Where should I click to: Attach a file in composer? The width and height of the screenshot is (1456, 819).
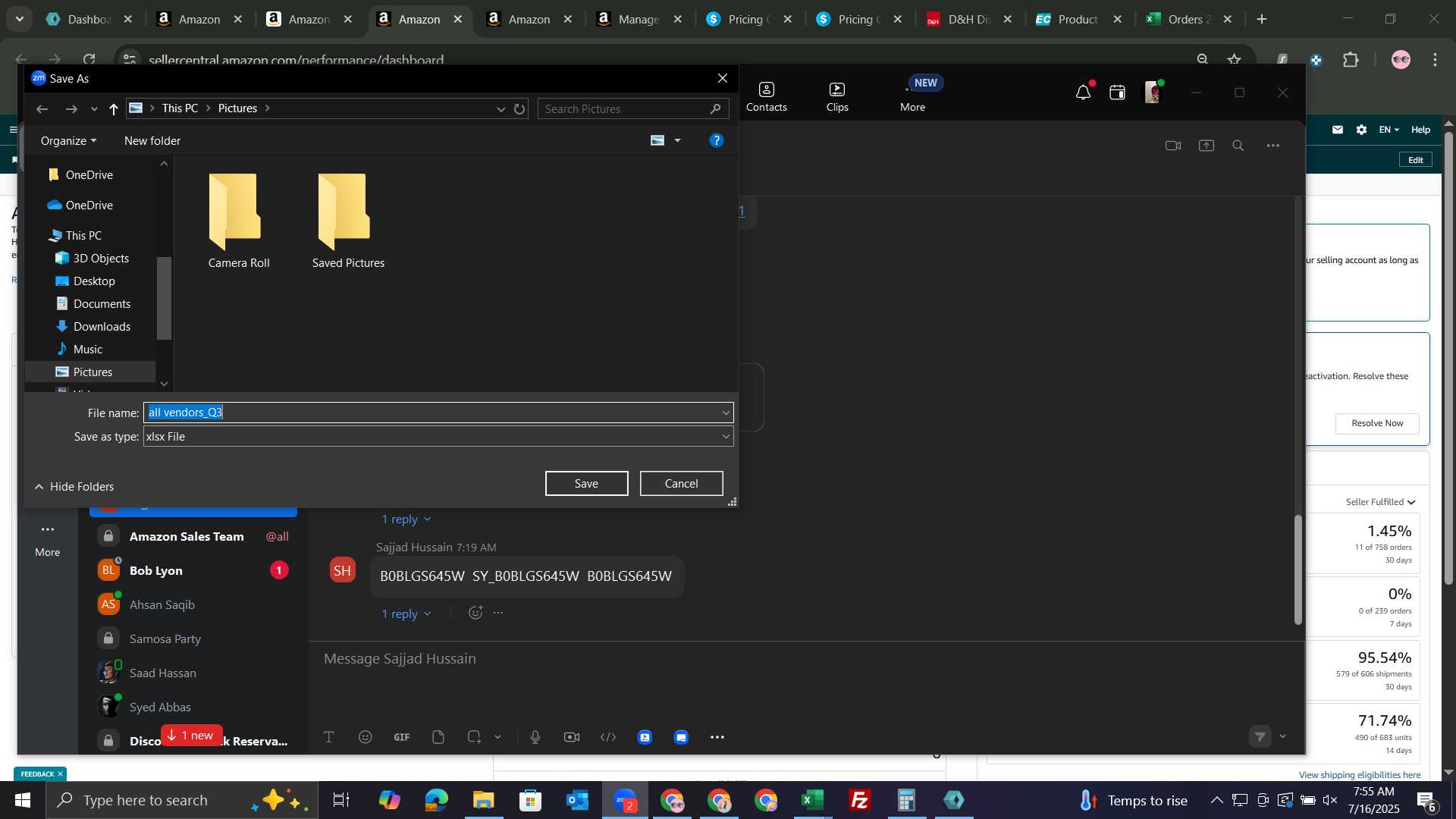pos(438,737)
